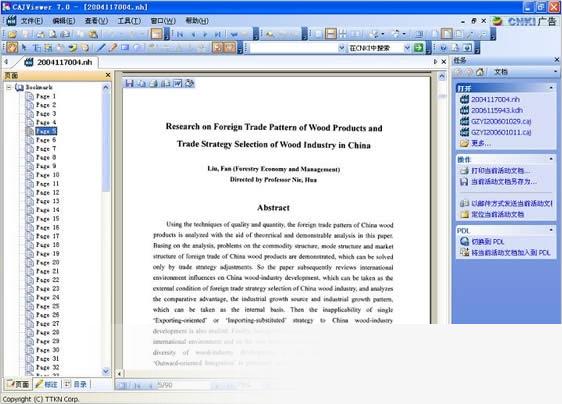The height and width of the screenshot is (404, 562).
Task: Collapse the Bookmark tree root
Action: point(9,87)
